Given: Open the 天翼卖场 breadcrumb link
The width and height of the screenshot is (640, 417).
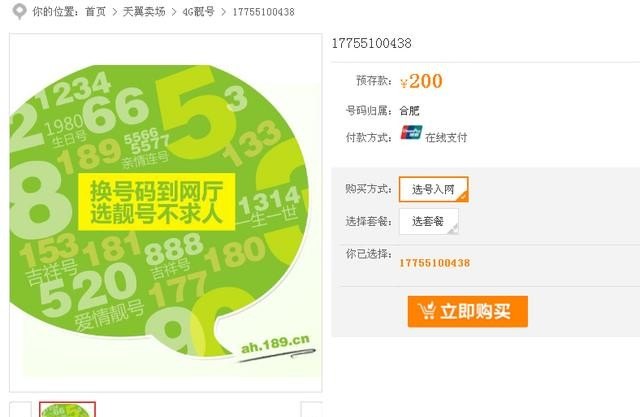Looking at the screenshot, I should [x=144, y=11].
